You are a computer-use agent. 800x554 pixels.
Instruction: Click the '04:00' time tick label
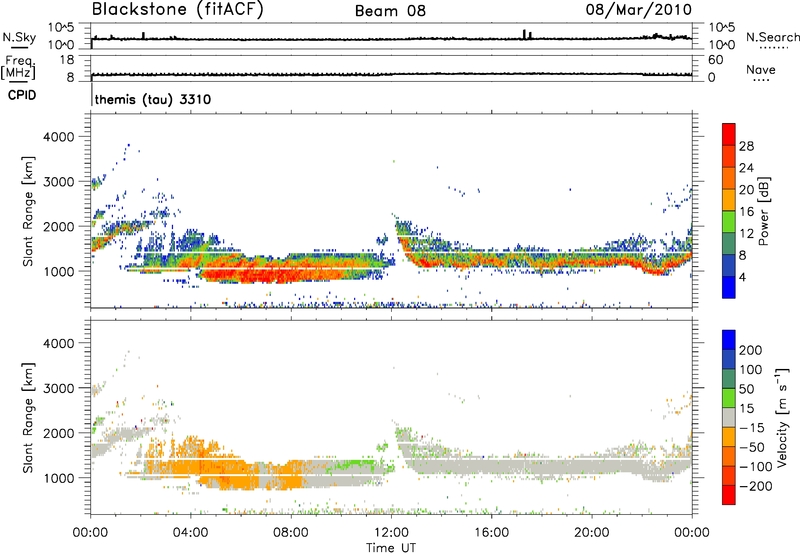(190, 533)
